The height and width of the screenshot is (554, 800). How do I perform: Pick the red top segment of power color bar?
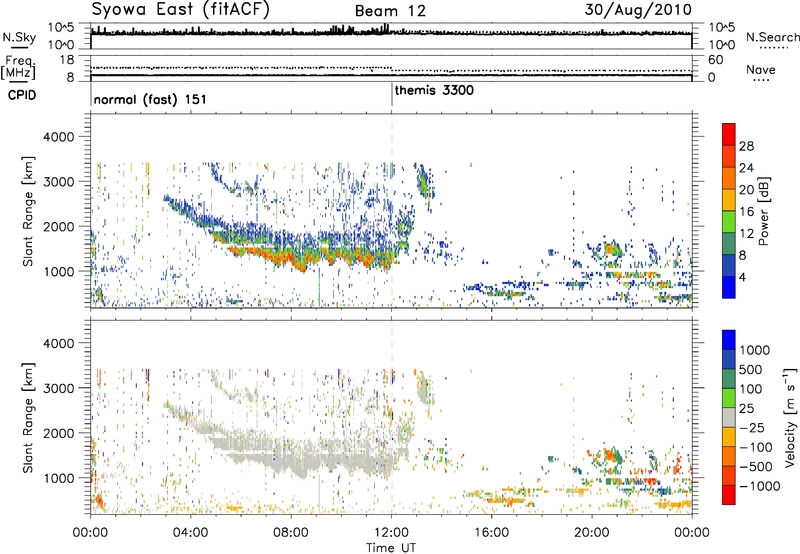tap(729, 134)
